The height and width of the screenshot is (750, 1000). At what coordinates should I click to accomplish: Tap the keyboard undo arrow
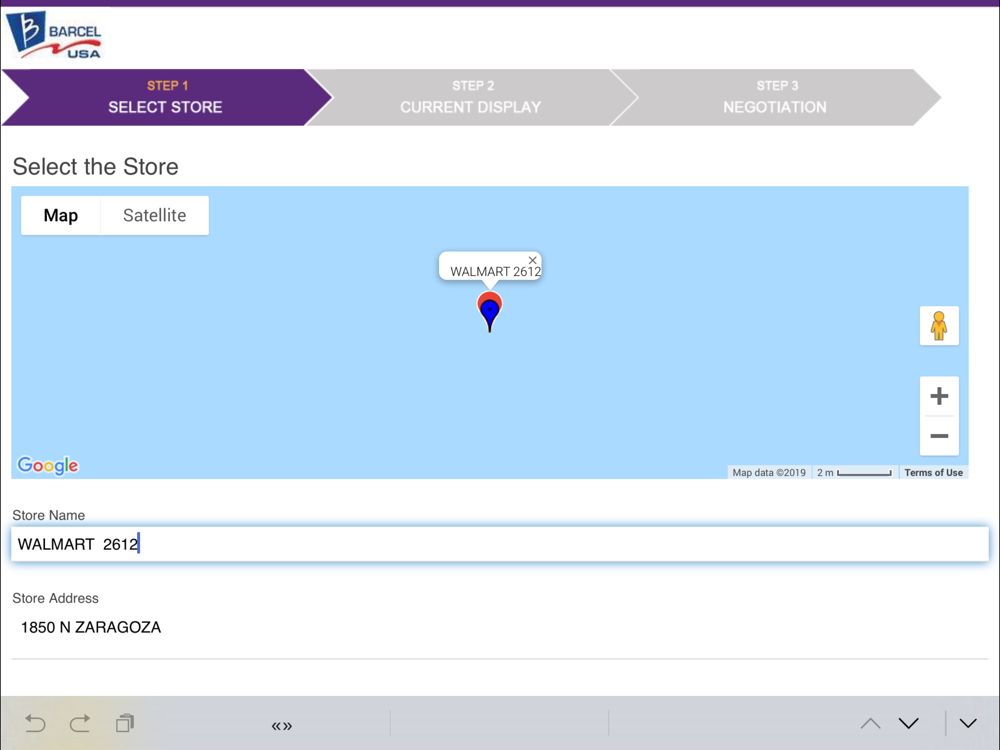point(35,723)
